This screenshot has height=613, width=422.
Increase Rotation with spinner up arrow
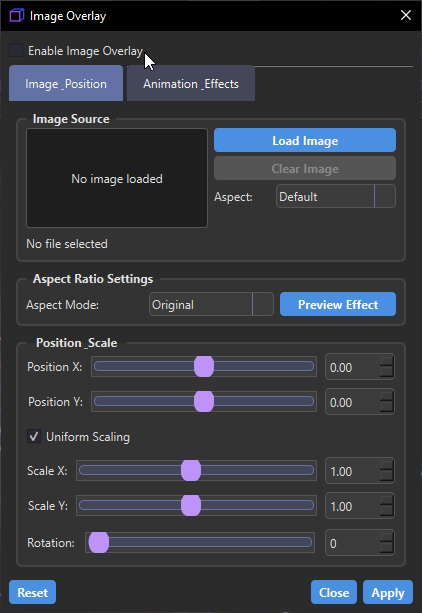pos(387,537)
